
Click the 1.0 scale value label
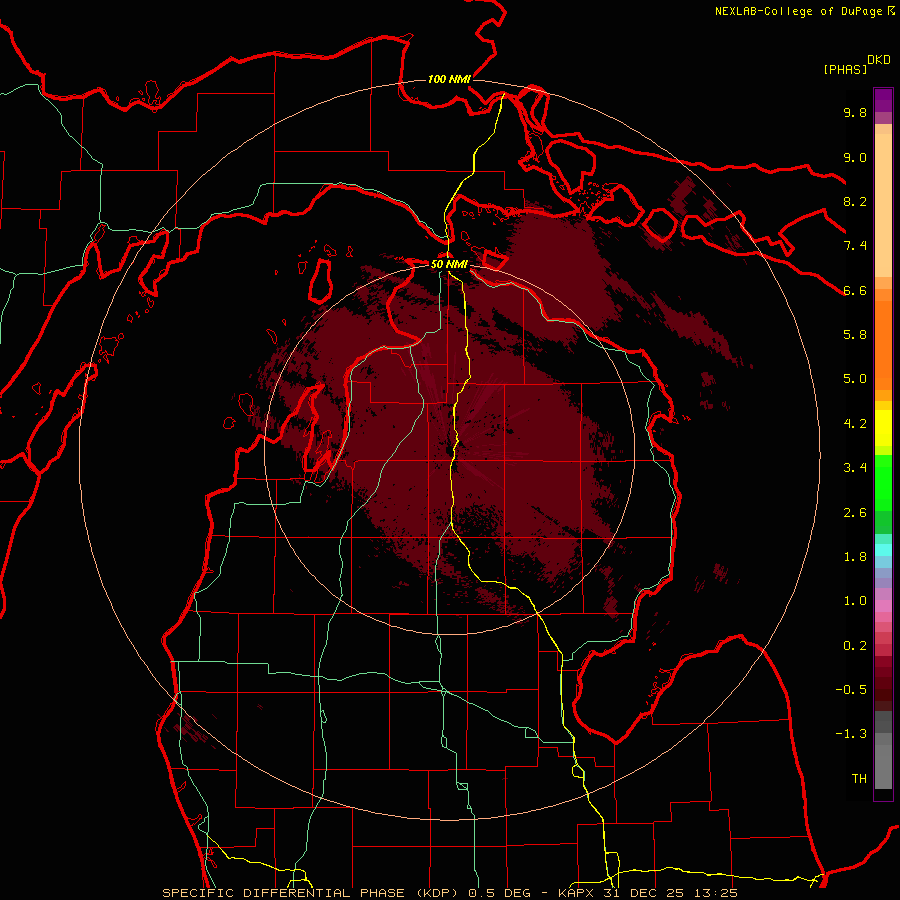[x=855, y=601]
